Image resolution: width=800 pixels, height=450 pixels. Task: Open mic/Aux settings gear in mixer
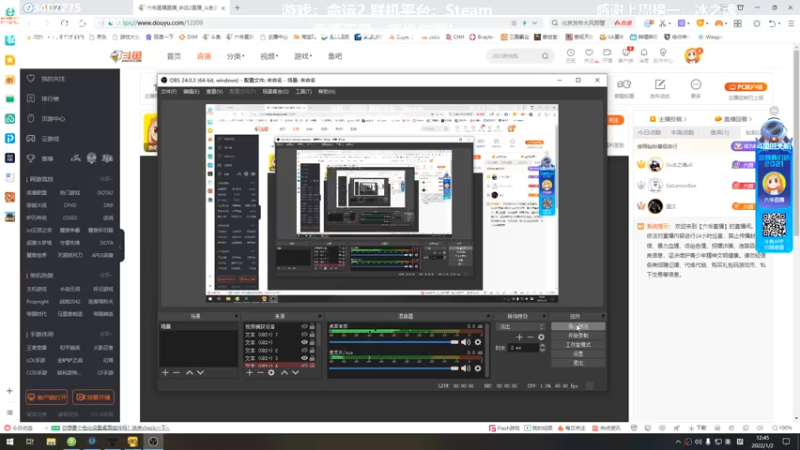pos(478,368)
